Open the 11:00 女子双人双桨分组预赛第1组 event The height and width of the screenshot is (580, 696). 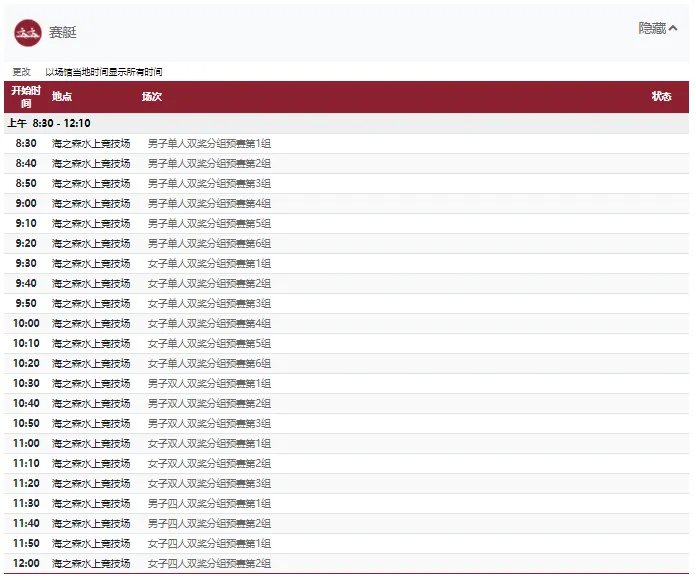pyautogui.click(x=209, y=444)
